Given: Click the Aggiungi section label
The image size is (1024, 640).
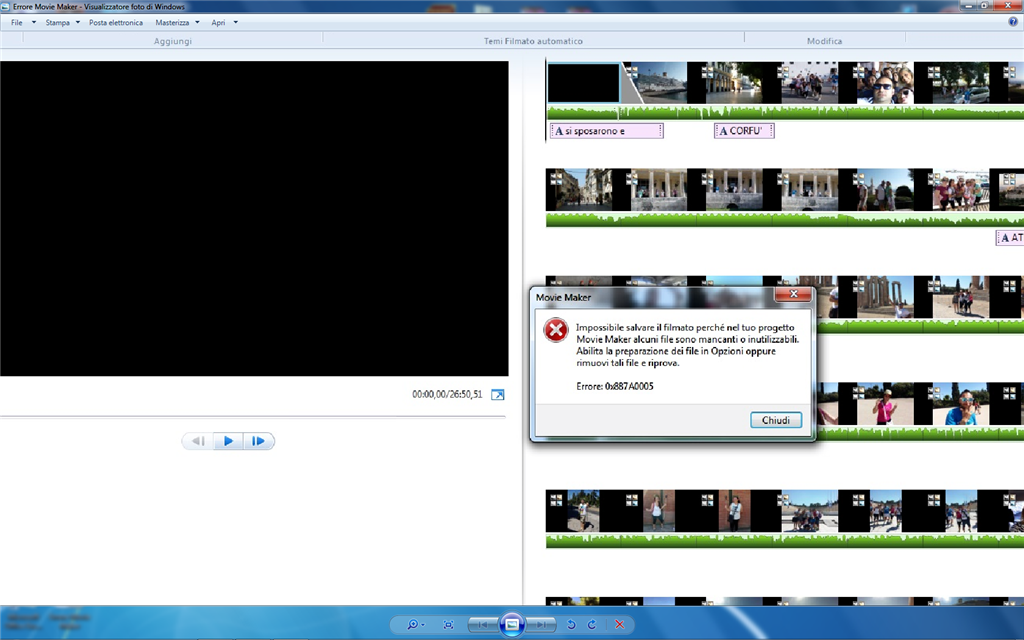Looking at the screenshot, I should (172, 40).
